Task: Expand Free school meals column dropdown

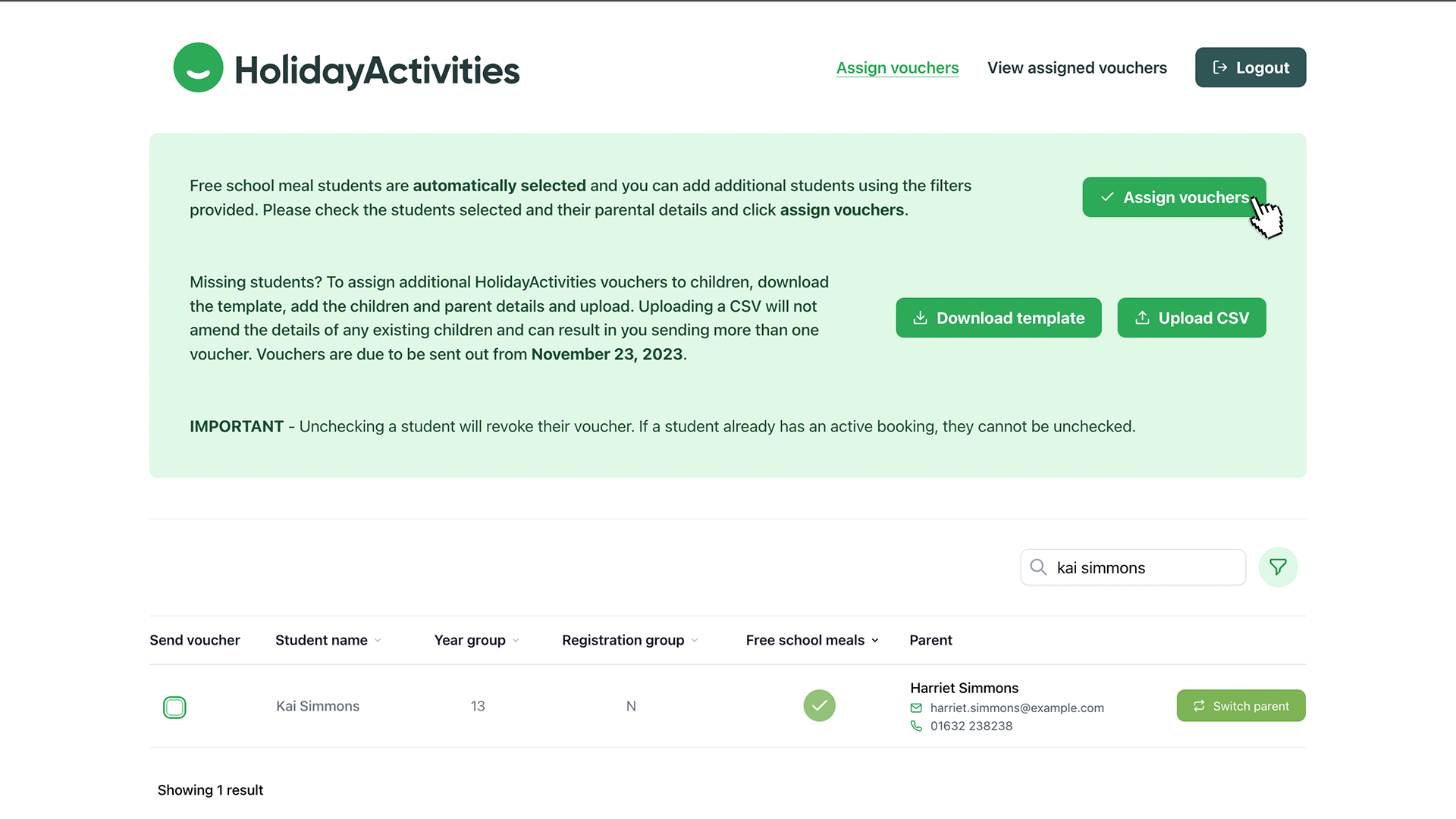Action: [x=875, y=641]
